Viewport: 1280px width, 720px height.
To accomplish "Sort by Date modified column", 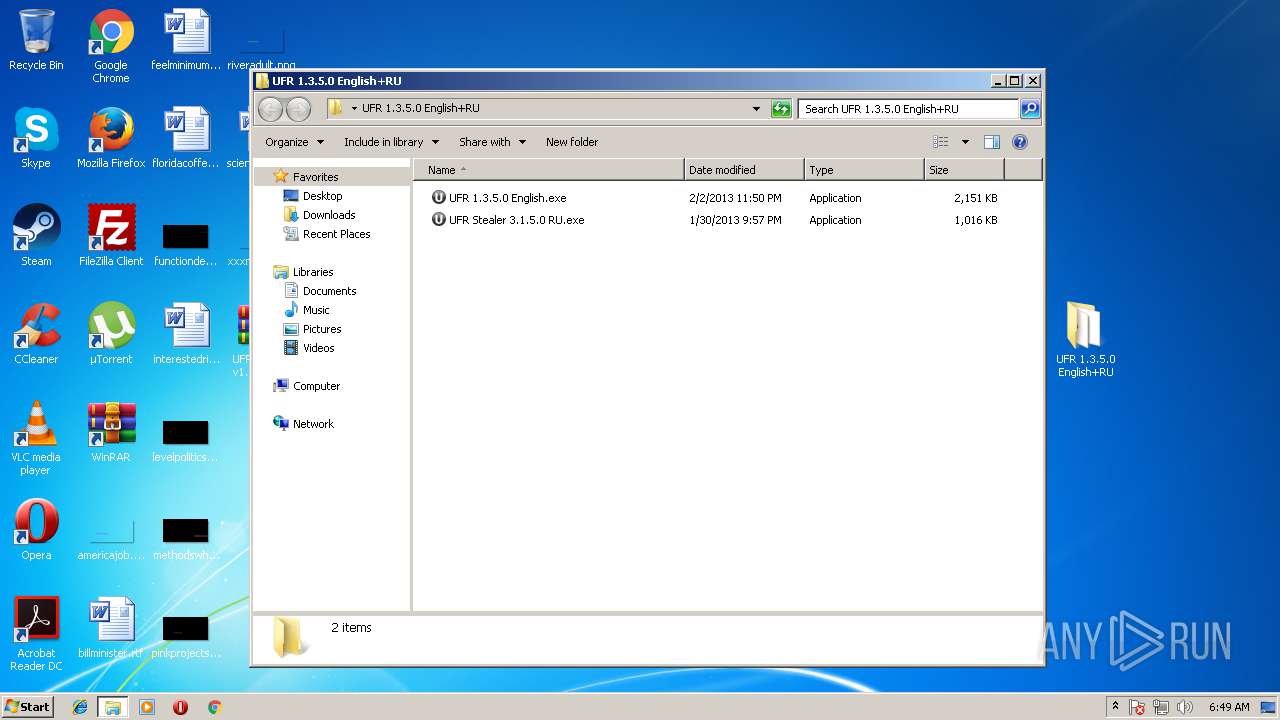I will pos(744,170).
